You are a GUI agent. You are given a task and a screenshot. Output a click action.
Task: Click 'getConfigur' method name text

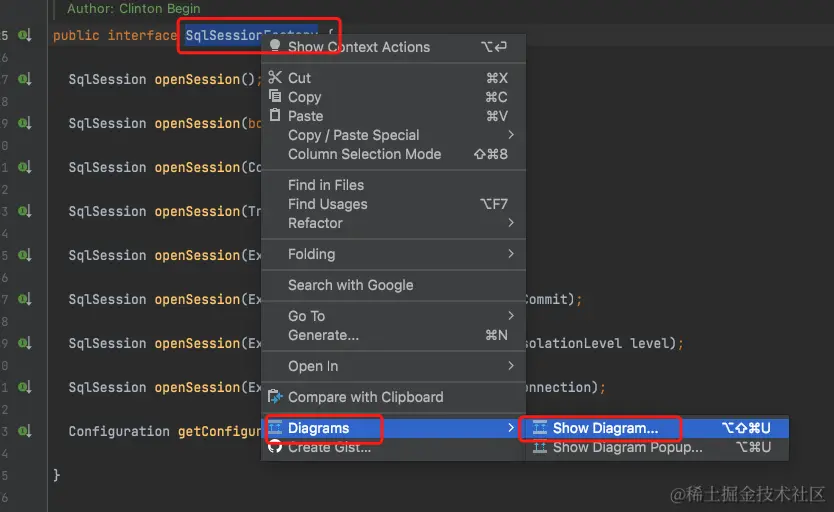[219, 431]
